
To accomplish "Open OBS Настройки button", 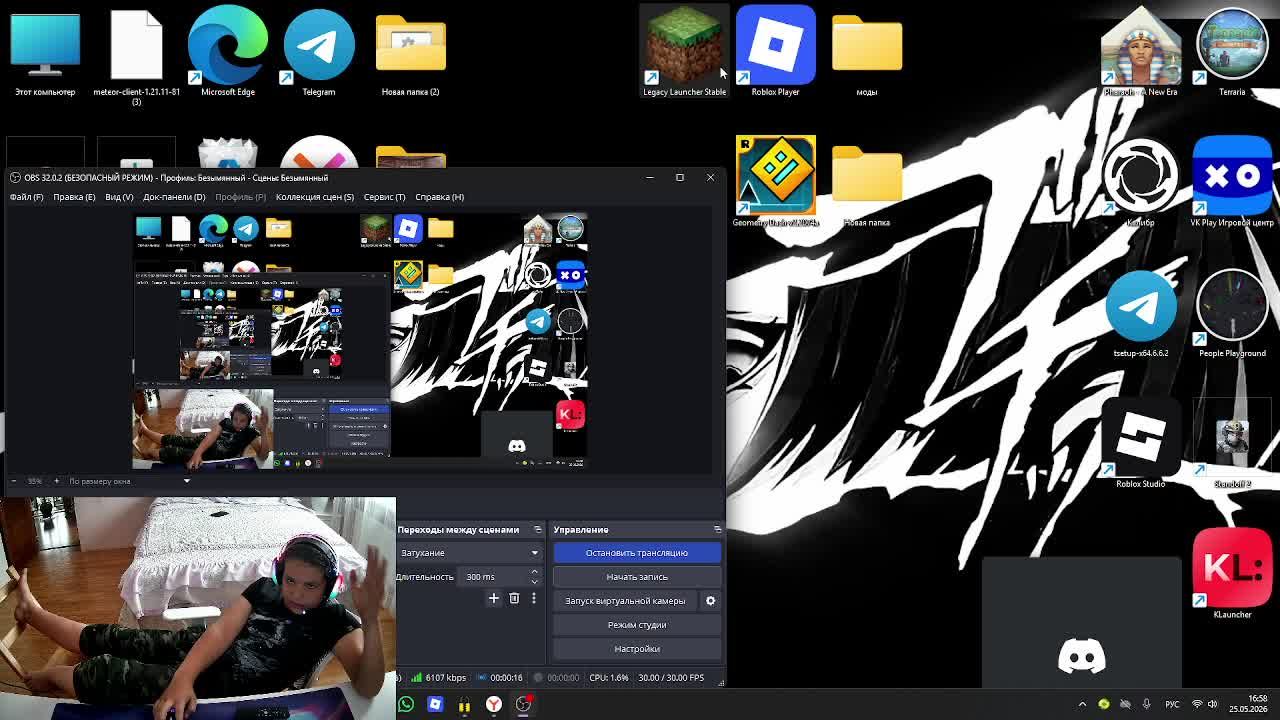I will (x=636, y=649).
